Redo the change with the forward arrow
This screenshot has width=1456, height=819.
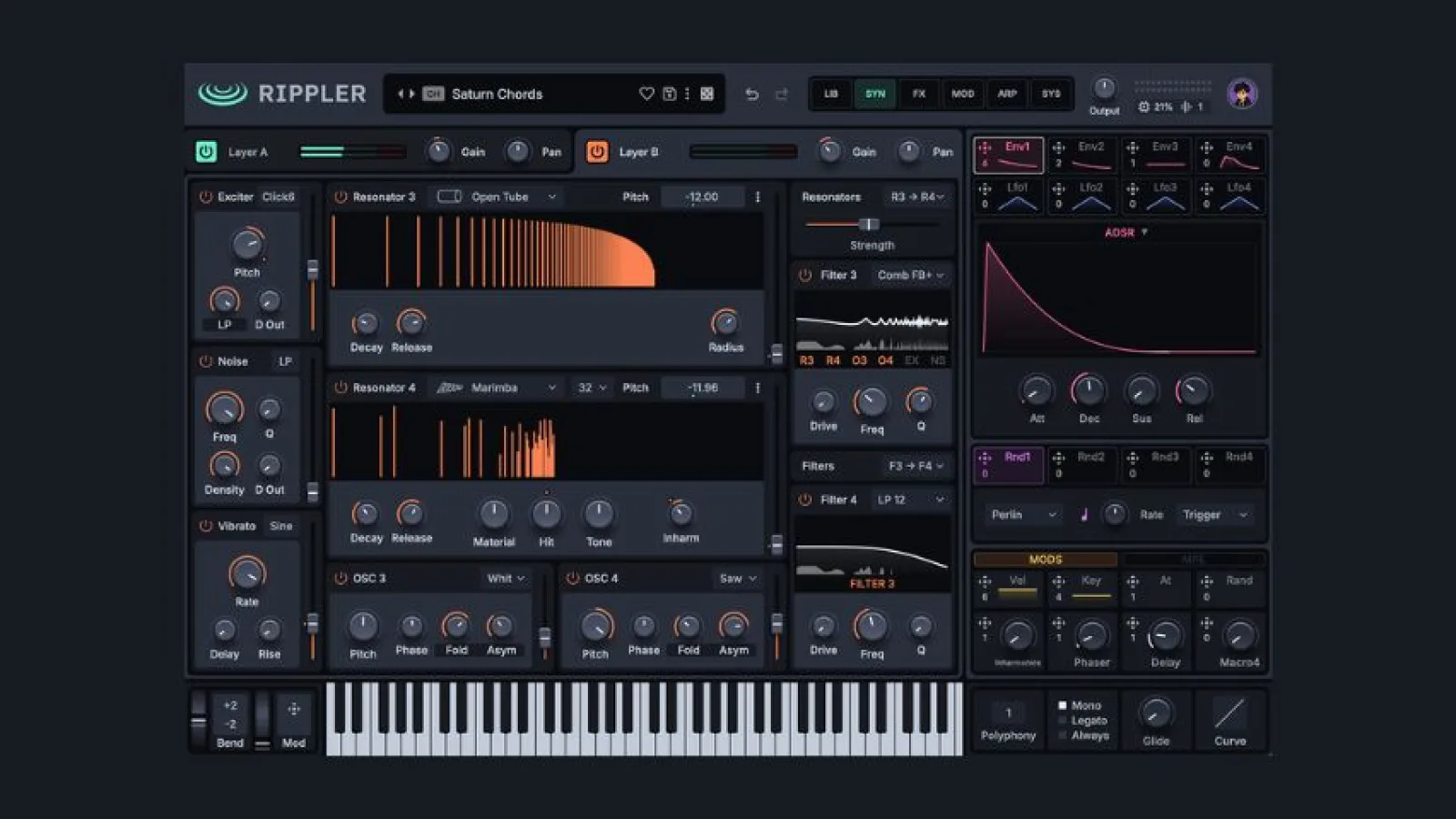pos(782,94)
